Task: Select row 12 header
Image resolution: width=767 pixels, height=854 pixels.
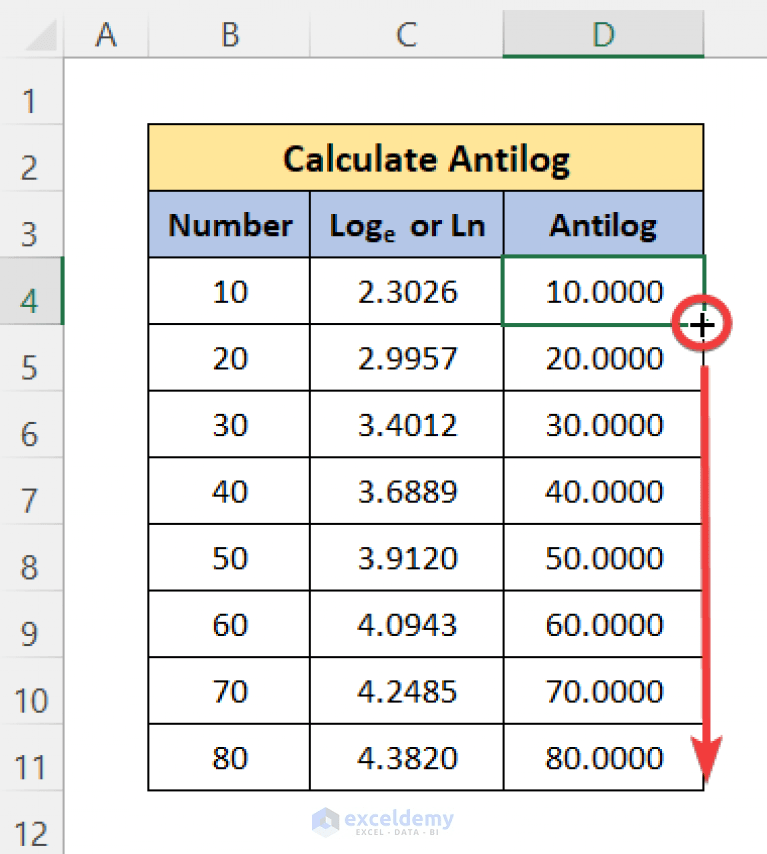Action: tap(32, 830)
